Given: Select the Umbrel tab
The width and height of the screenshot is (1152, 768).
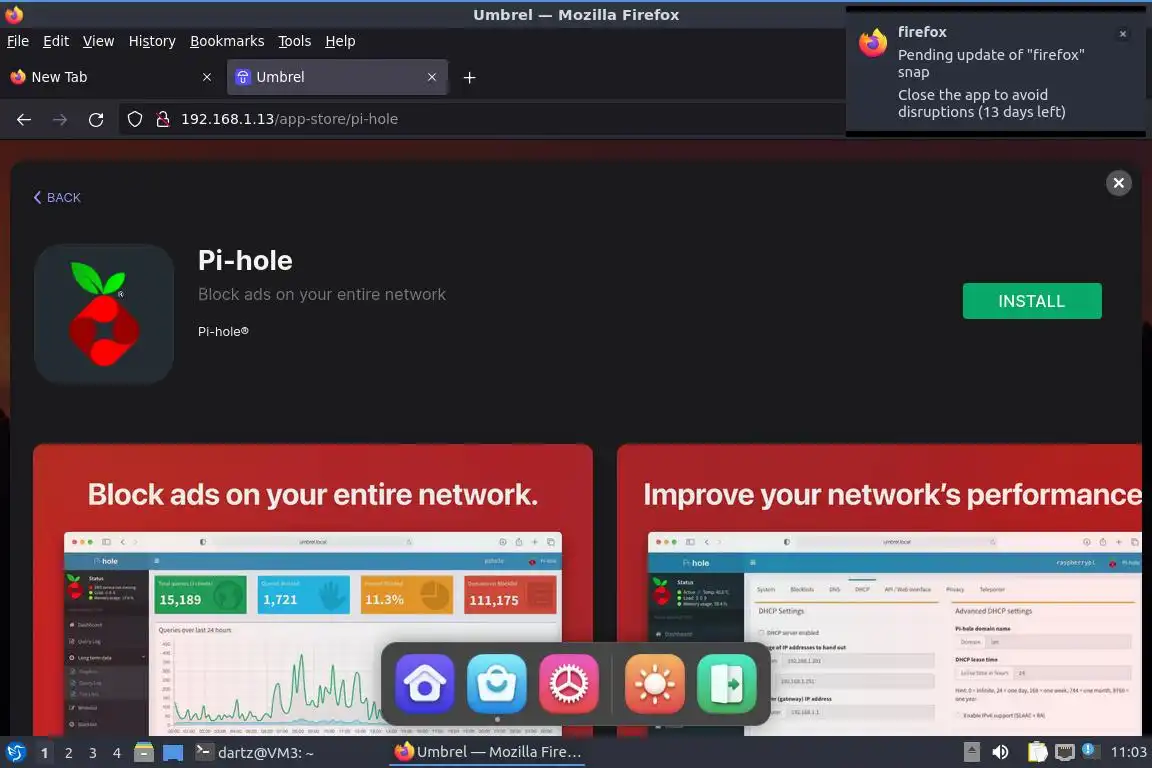Looking at the screenshot, I should (337, 77).
